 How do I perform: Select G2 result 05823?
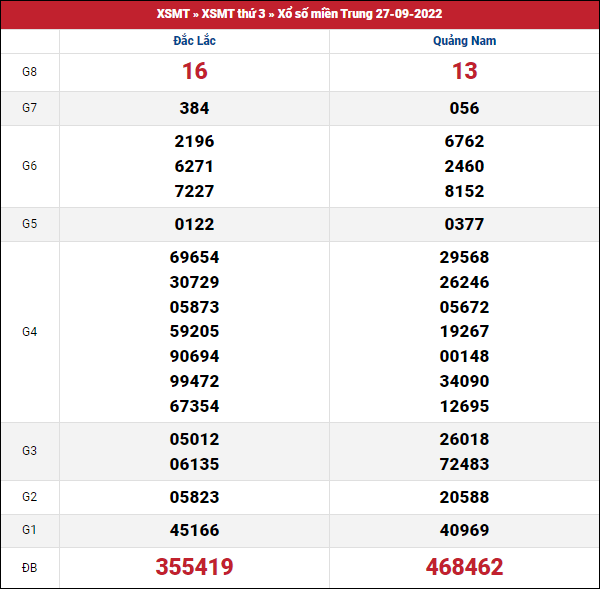(x=194, y=498)
